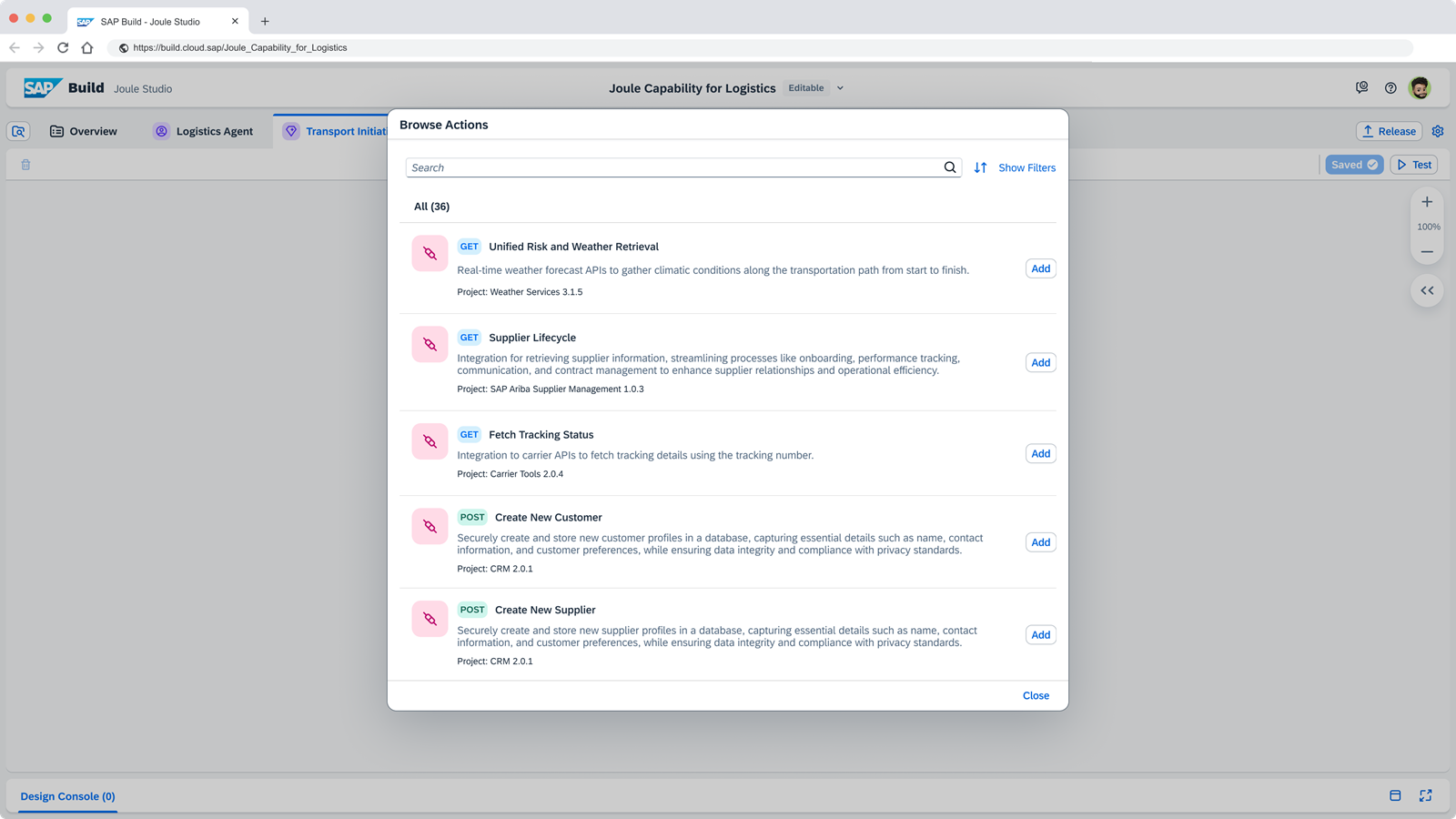Click the search panel icon left of Overview
This screenshot has width=1456, height=819.
pyautogui.click(x=18, y=131)
